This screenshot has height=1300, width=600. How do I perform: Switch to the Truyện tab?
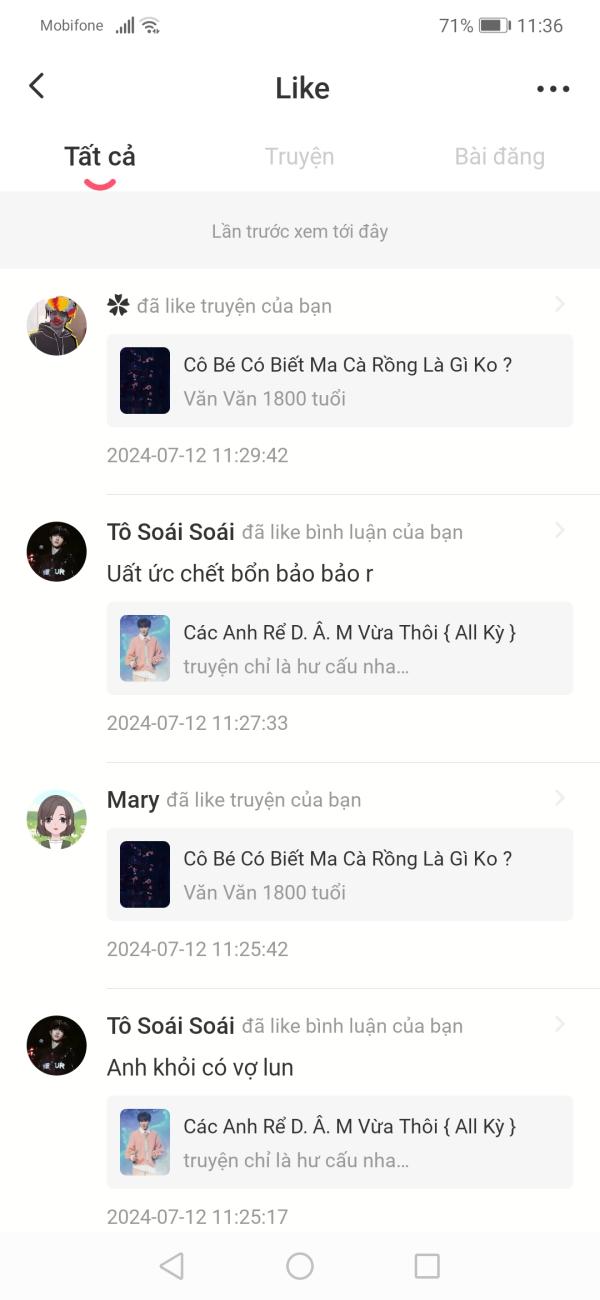299,157
